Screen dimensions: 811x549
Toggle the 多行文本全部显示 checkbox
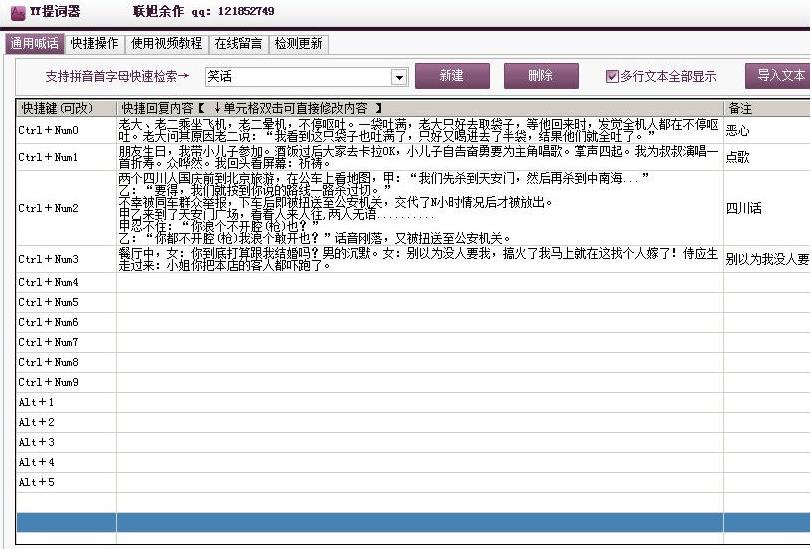[x=613, y=76]
